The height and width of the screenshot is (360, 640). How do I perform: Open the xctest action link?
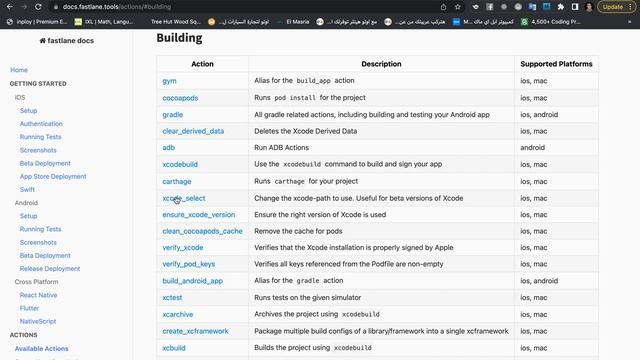point(172,298)
